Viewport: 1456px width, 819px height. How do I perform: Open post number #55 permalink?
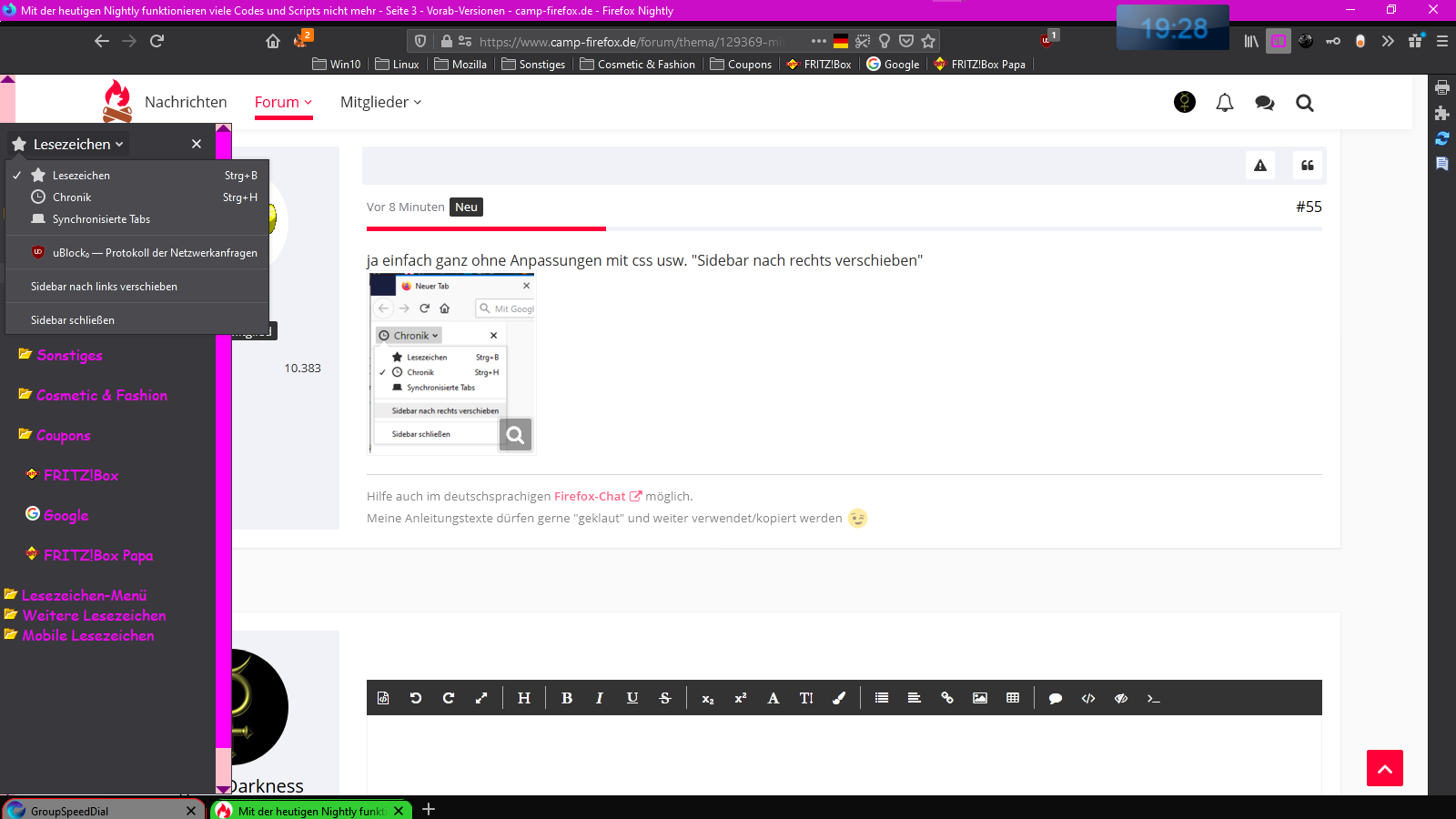coord(1309,207)
